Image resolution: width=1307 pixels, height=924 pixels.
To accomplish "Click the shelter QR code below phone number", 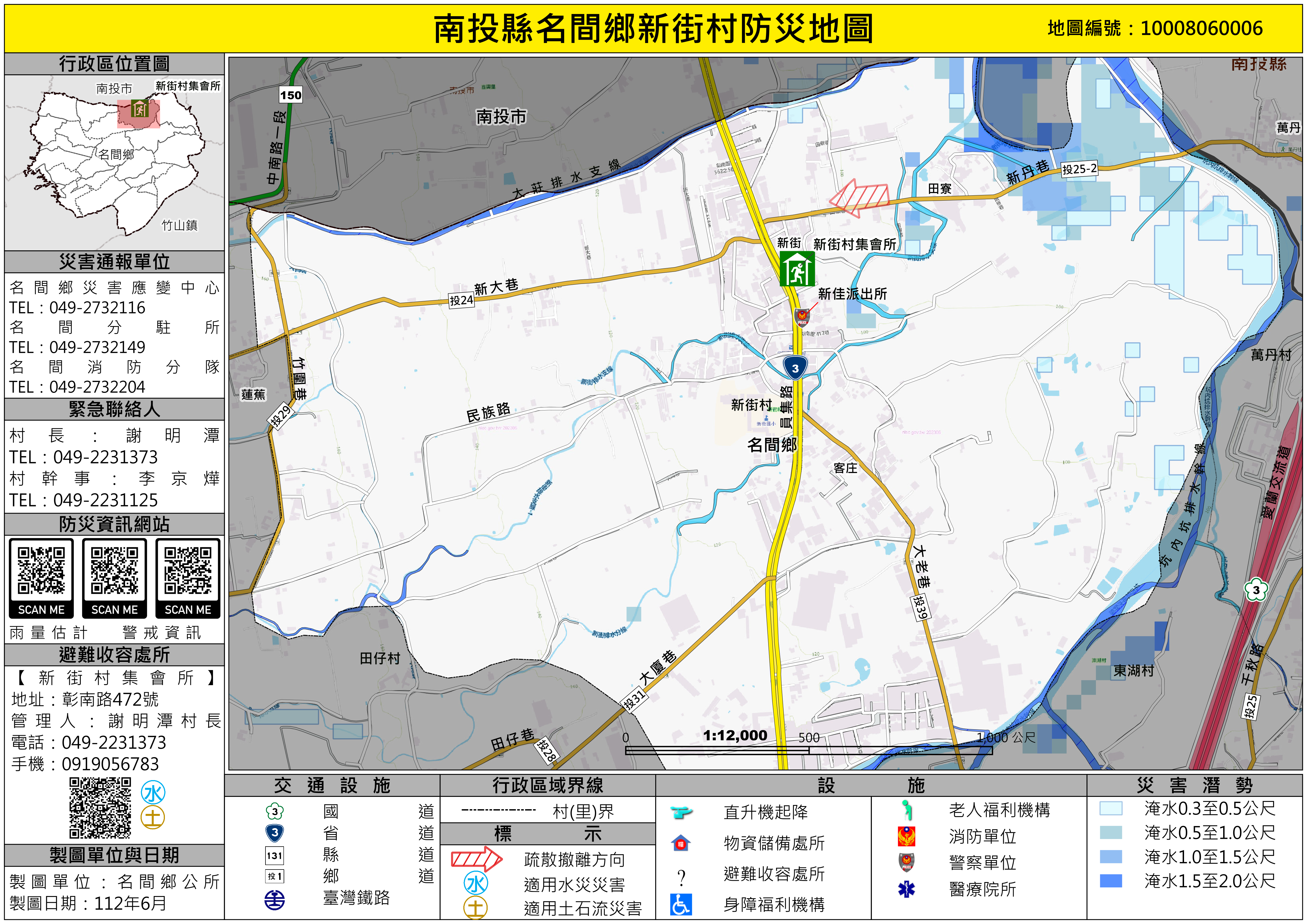I will pyautogui.click(x=100, y=808).
